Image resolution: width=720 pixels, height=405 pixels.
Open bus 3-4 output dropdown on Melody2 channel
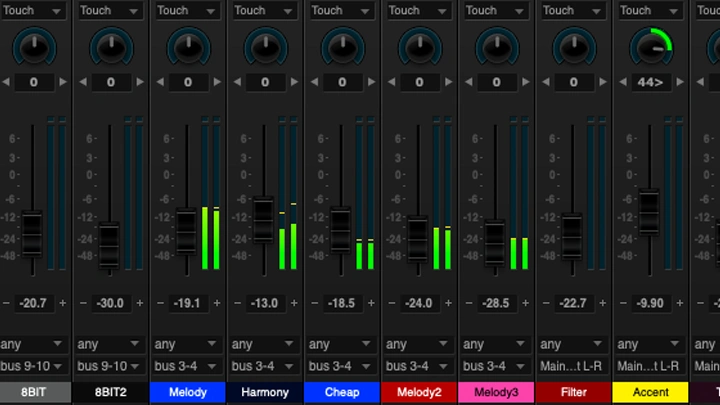click(x=418, y=366)
